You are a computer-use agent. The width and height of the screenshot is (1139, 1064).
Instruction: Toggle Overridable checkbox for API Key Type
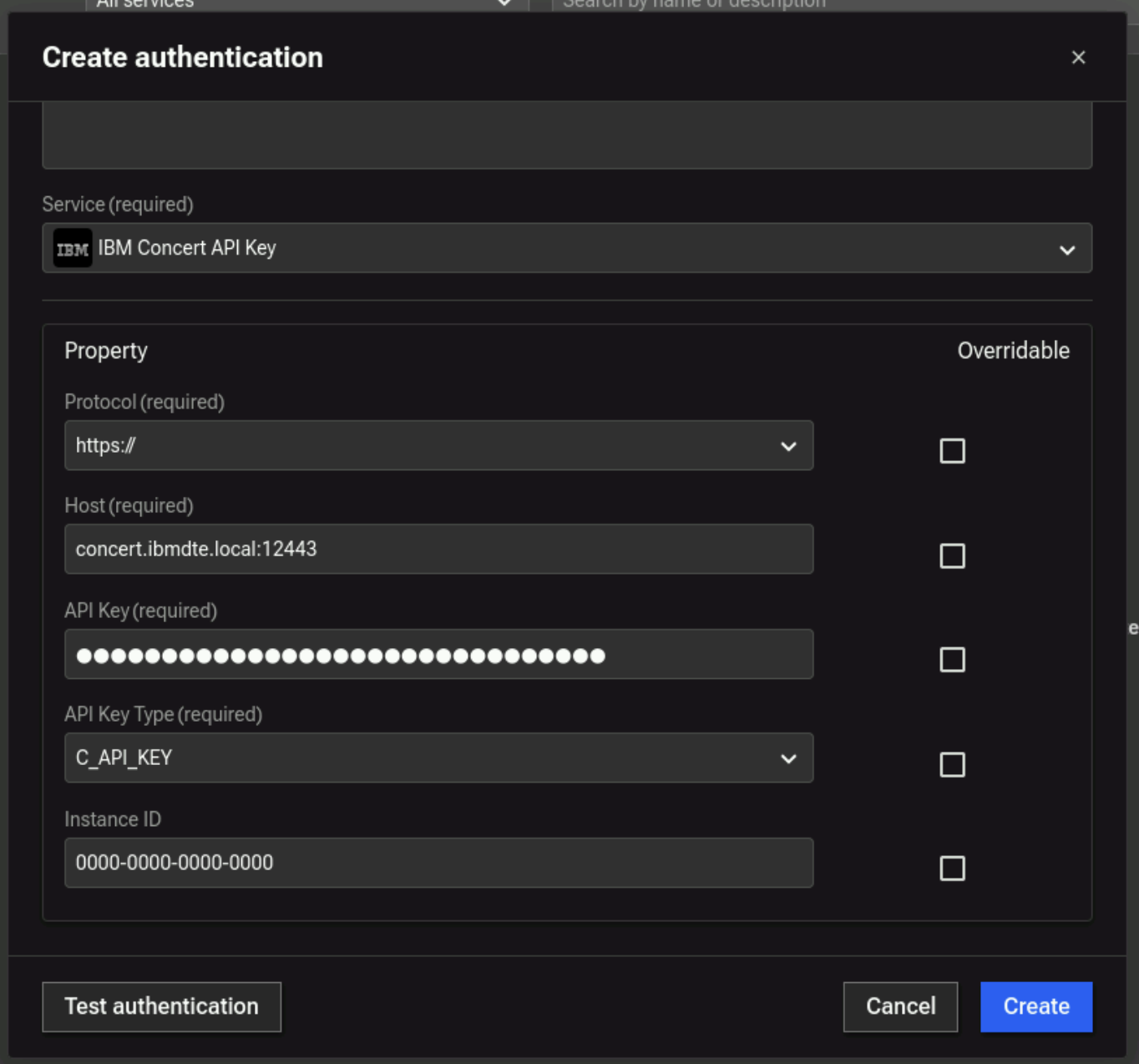click(952, 765)
